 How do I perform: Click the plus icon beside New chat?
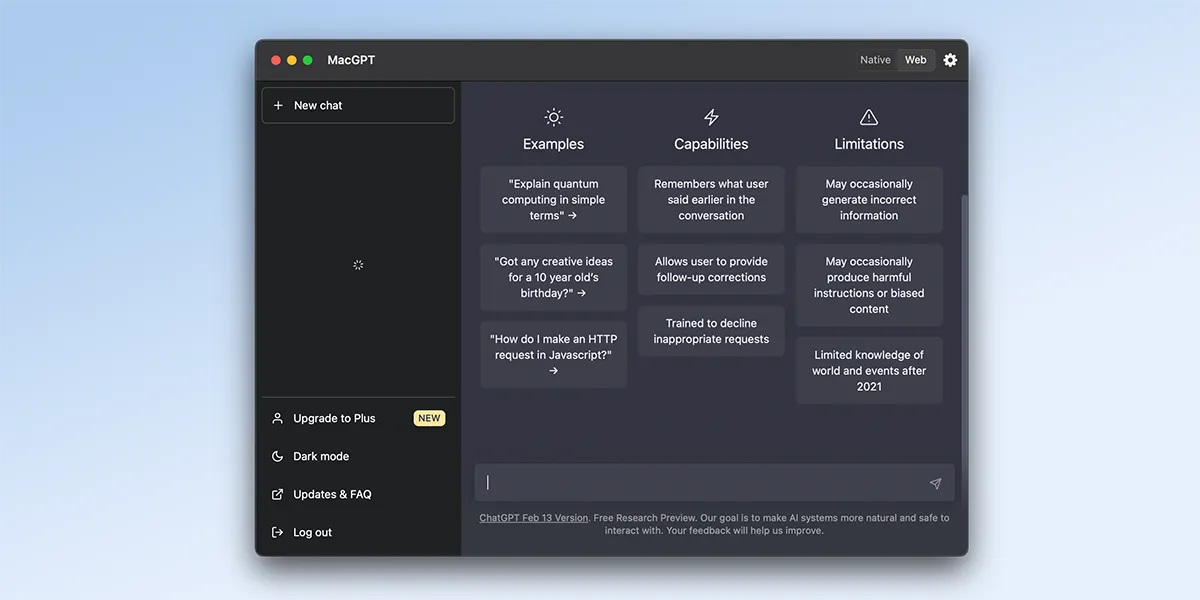278,105
